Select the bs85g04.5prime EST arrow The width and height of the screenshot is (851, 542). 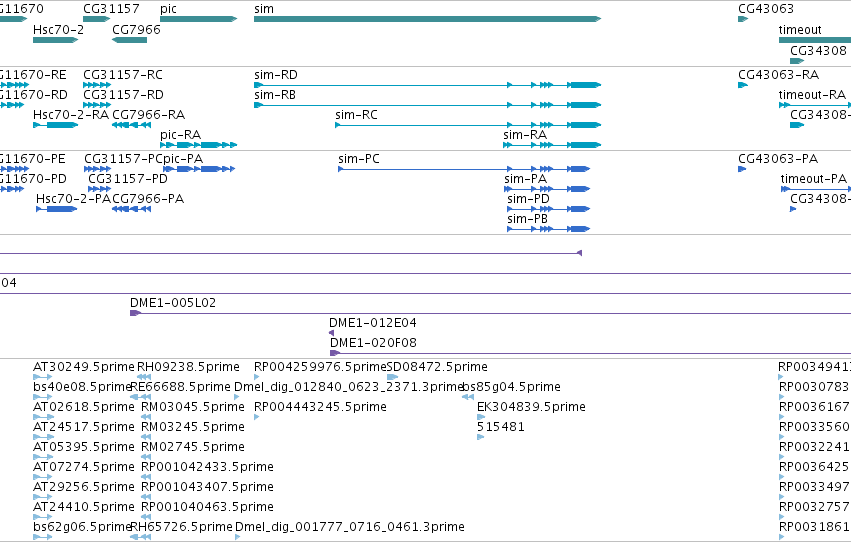[x=468, y=397]
